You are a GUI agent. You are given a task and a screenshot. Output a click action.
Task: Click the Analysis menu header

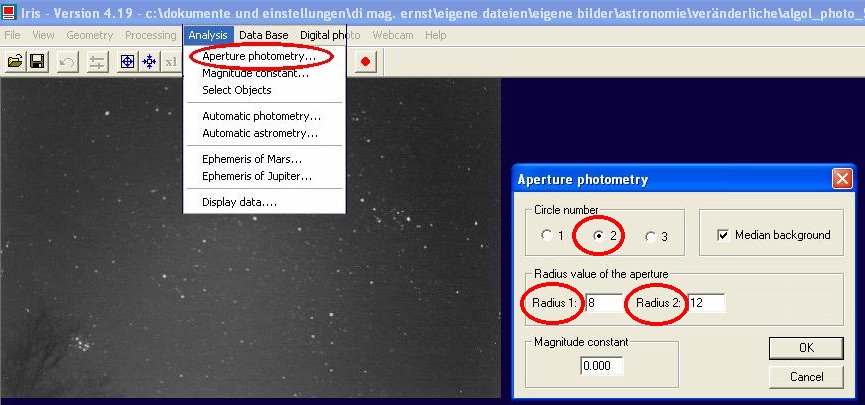coord(208,35)
